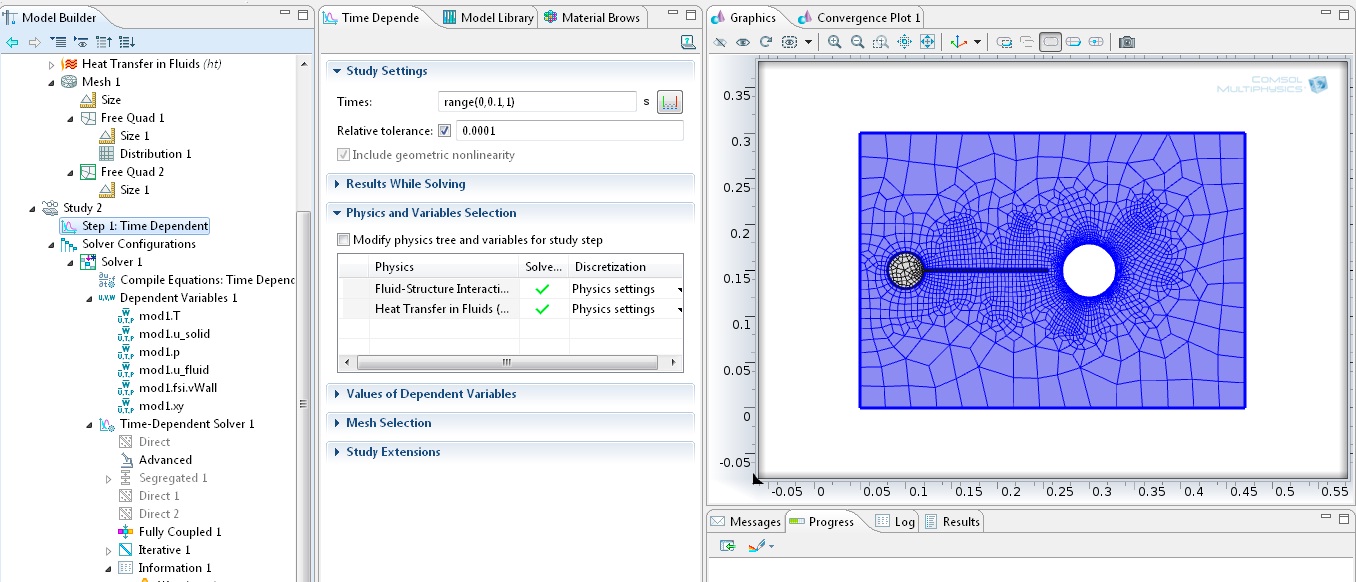Image resolution: width=1356 pixels, height=582 pixels.
Task: Activate the Zoom Box tool
Action: click(880, 42)
